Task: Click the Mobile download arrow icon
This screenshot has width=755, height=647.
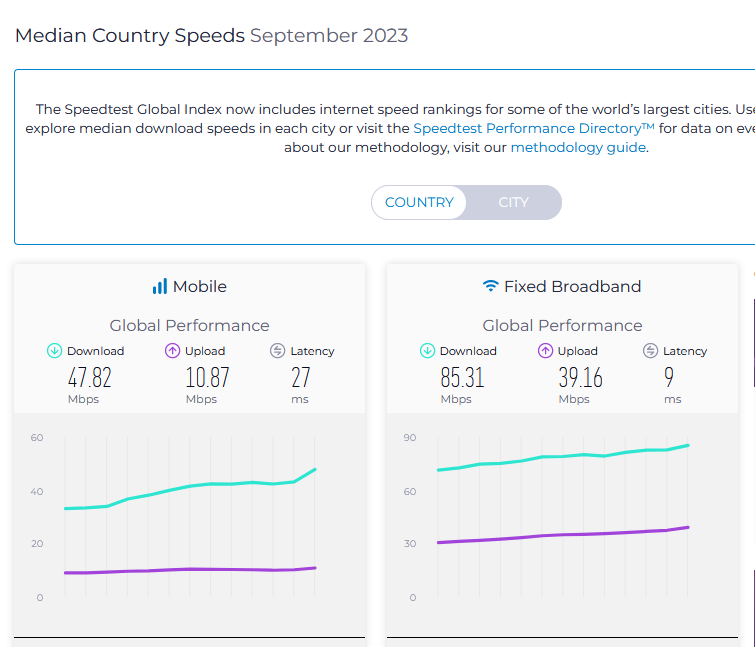Action: click(54, 351)
